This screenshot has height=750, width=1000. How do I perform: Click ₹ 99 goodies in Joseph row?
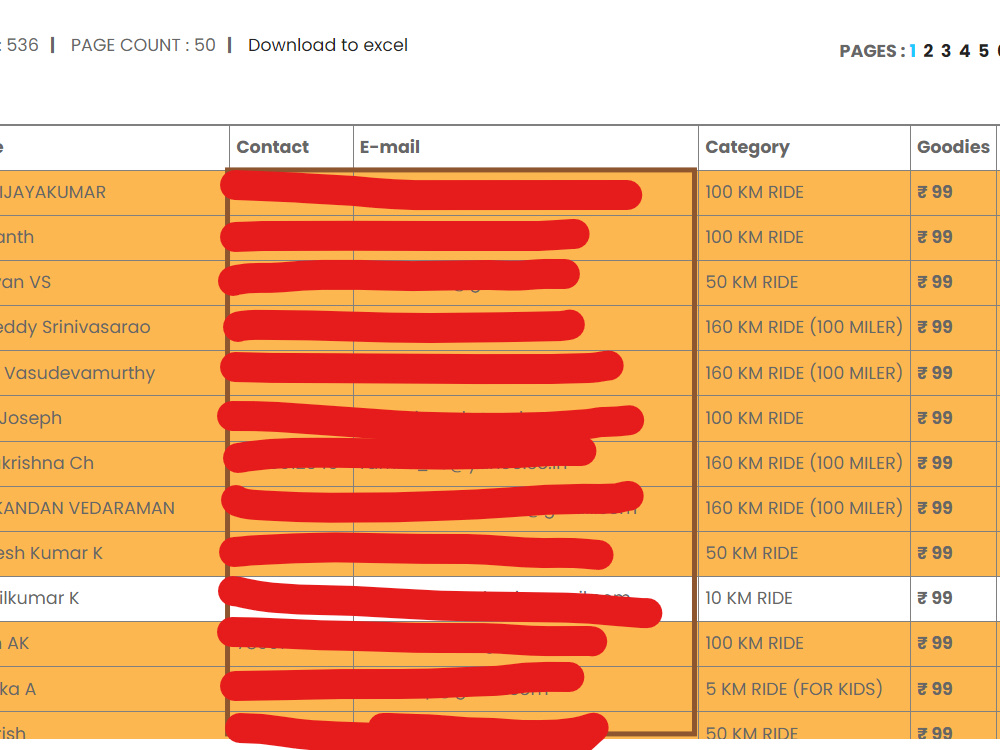pos(935,418)
